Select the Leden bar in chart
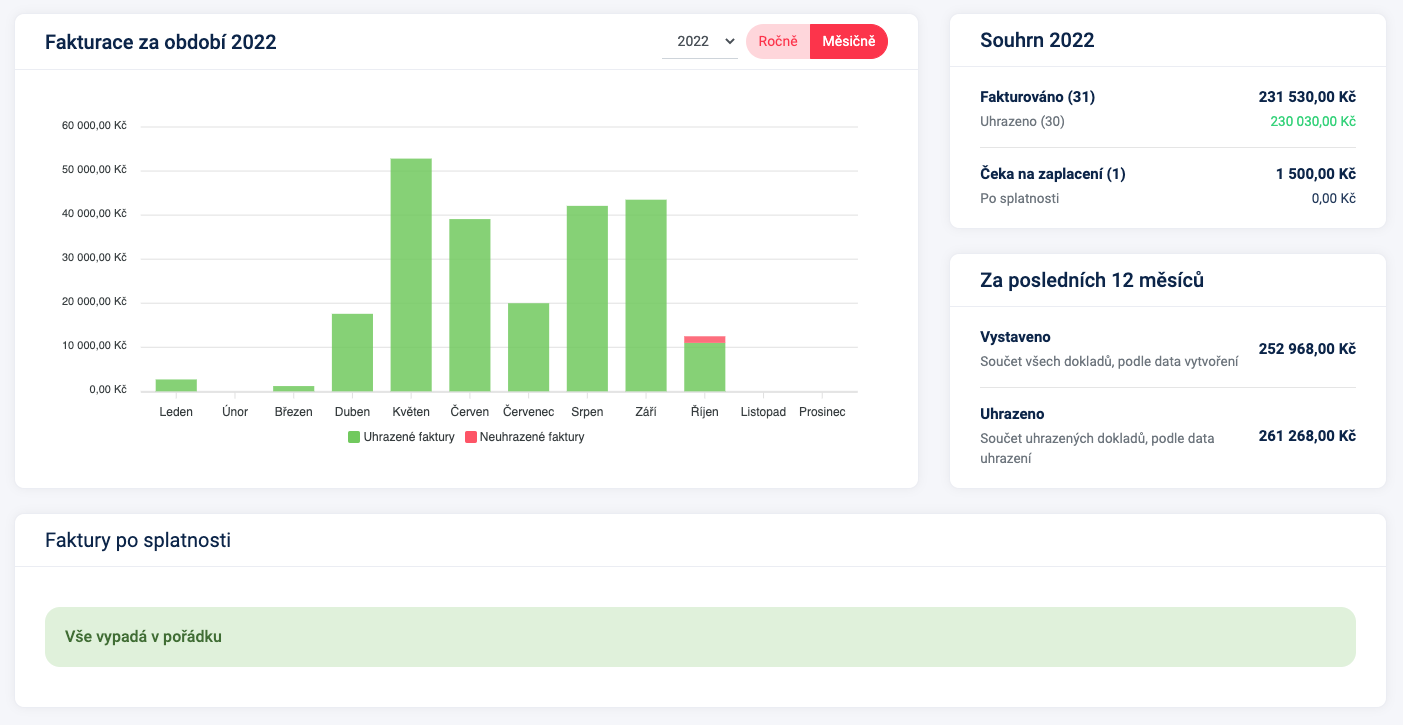The height and width of the screenshot is (725, 1403). (176, 385)
